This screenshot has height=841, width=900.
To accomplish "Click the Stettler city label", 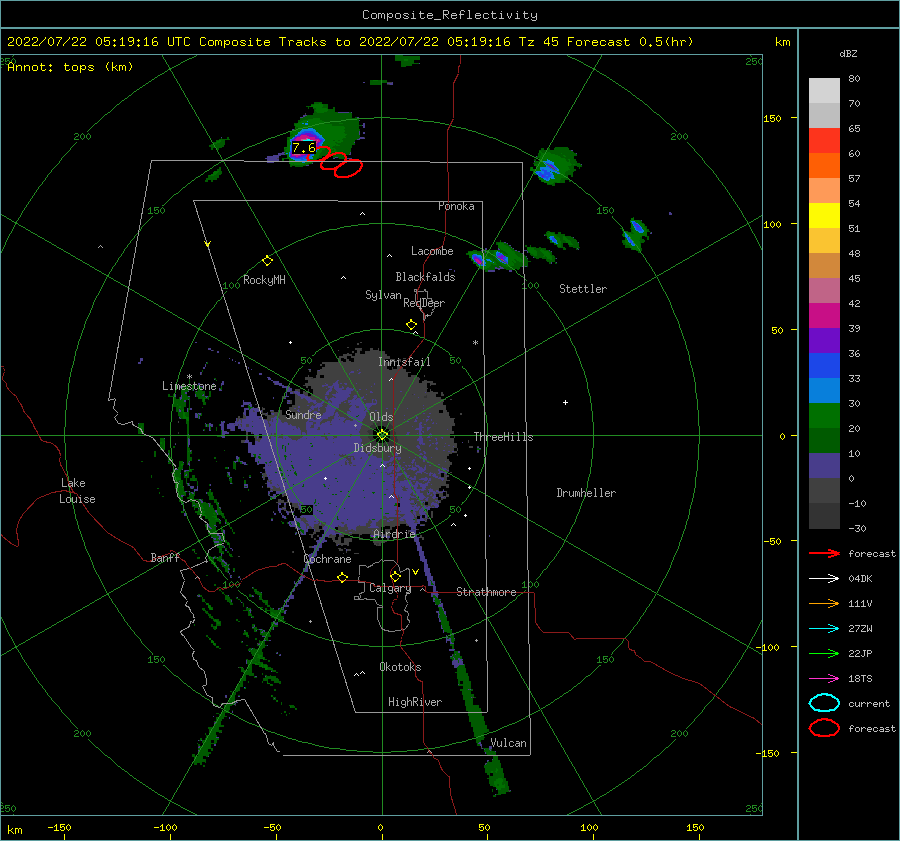I will click(x=583, y=289).
